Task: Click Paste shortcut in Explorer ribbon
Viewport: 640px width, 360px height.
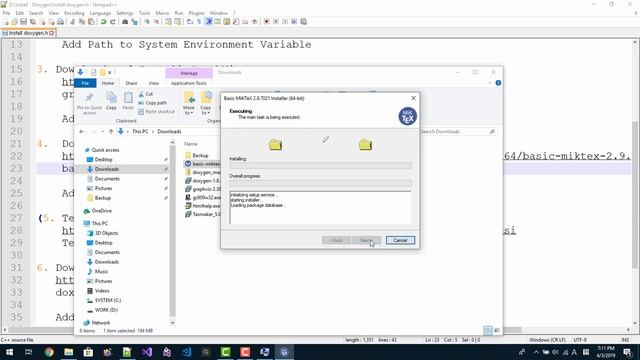Action: [x=156, y=111]
